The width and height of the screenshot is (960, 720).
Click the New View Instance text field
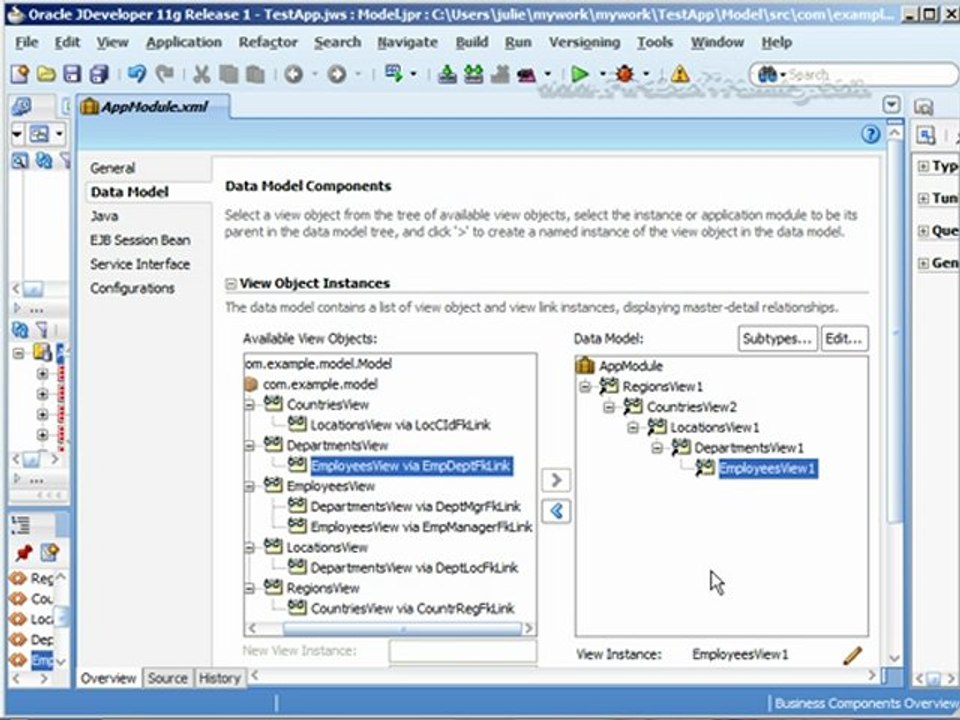(x=462, y=651)
